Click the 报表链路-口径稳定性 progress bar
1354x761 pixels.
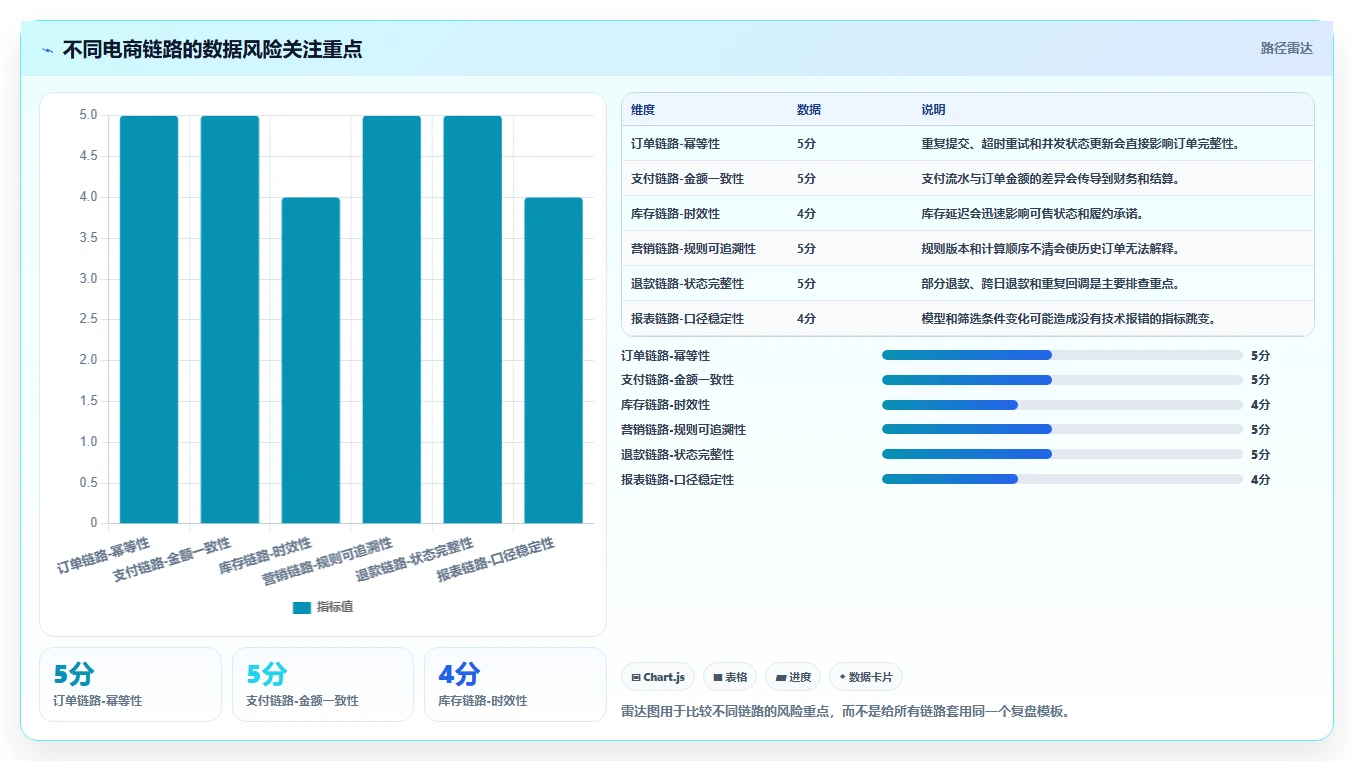tap(1062, 479)
